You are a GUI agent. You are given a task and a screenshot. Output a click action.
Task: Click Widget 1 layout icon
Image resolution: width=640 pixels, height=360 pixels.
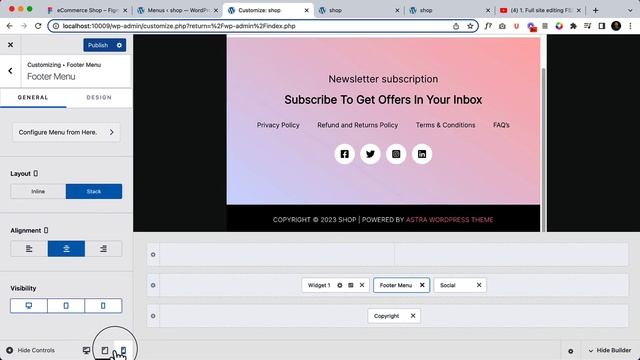click(x=351, y=285)
